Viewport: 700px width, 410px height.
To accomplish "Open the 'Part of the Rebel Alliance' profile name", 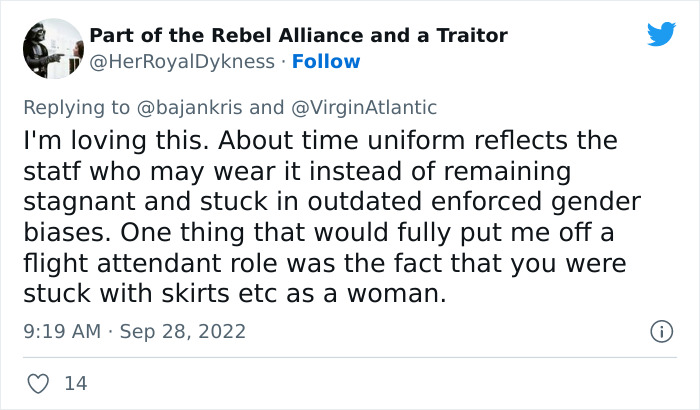I will pyautogui.click(x=299, y=36).
